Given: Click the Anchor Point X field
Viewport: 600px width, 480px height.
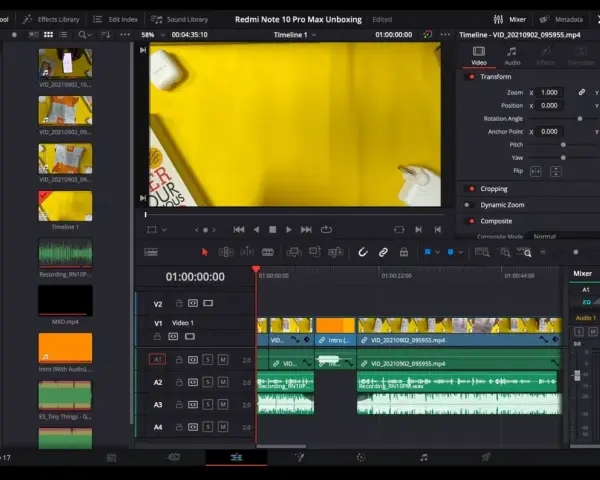Looking at the screenshot, I should pos(549,132).
